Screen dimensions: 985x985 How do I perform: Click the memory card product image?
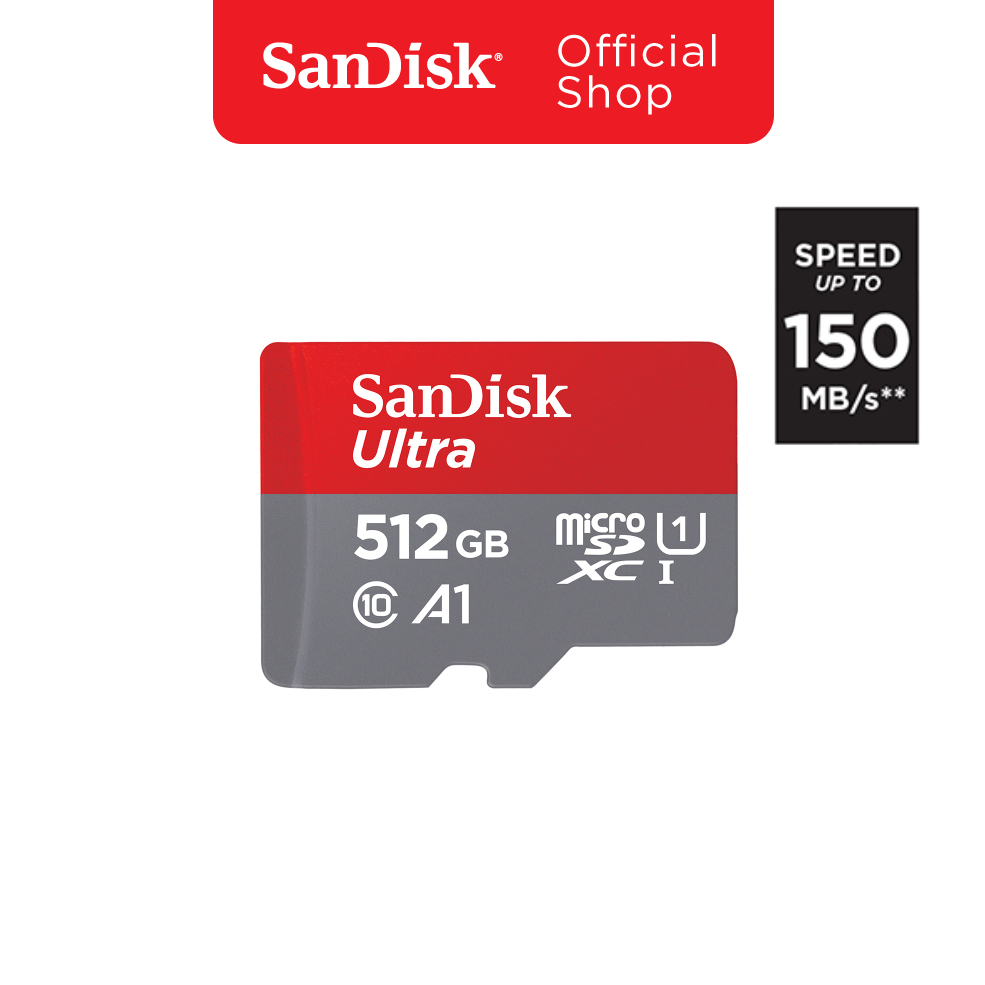tap(499, 515)
